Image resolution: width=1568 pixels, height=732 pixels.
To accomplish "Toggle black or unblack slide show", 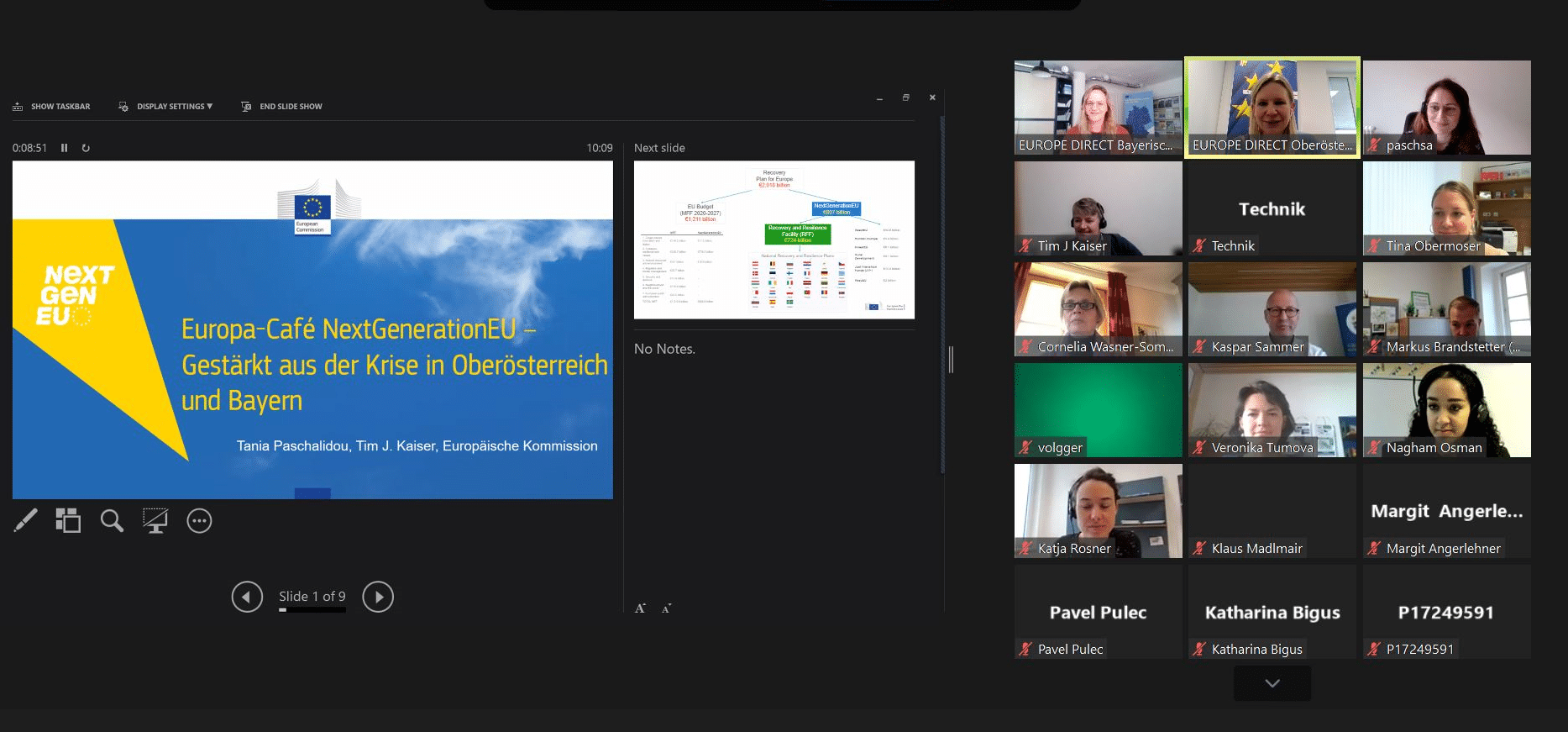I will point(155,521).
